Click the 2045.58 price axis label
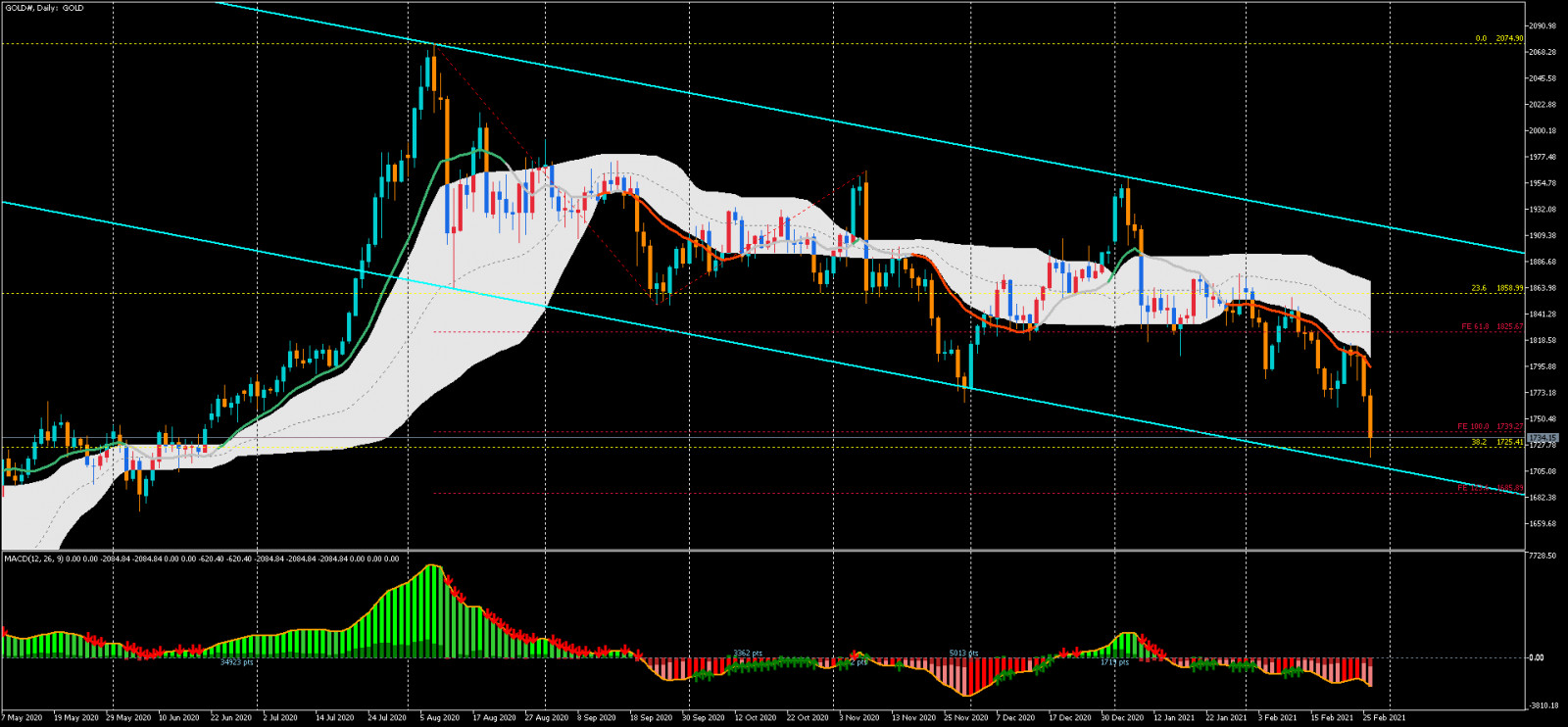This screenshot has width=1568, height=727. [1543, 78]
